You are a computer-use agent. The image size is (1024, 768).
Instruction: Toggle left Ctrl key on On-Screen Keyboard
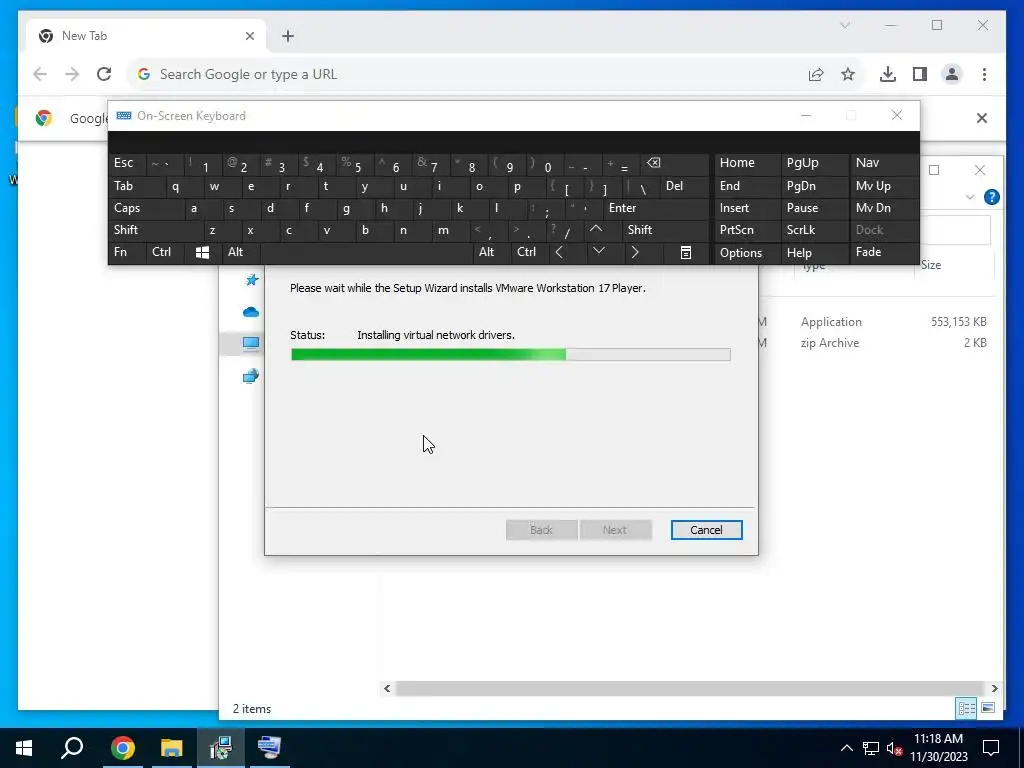point(165,252)
